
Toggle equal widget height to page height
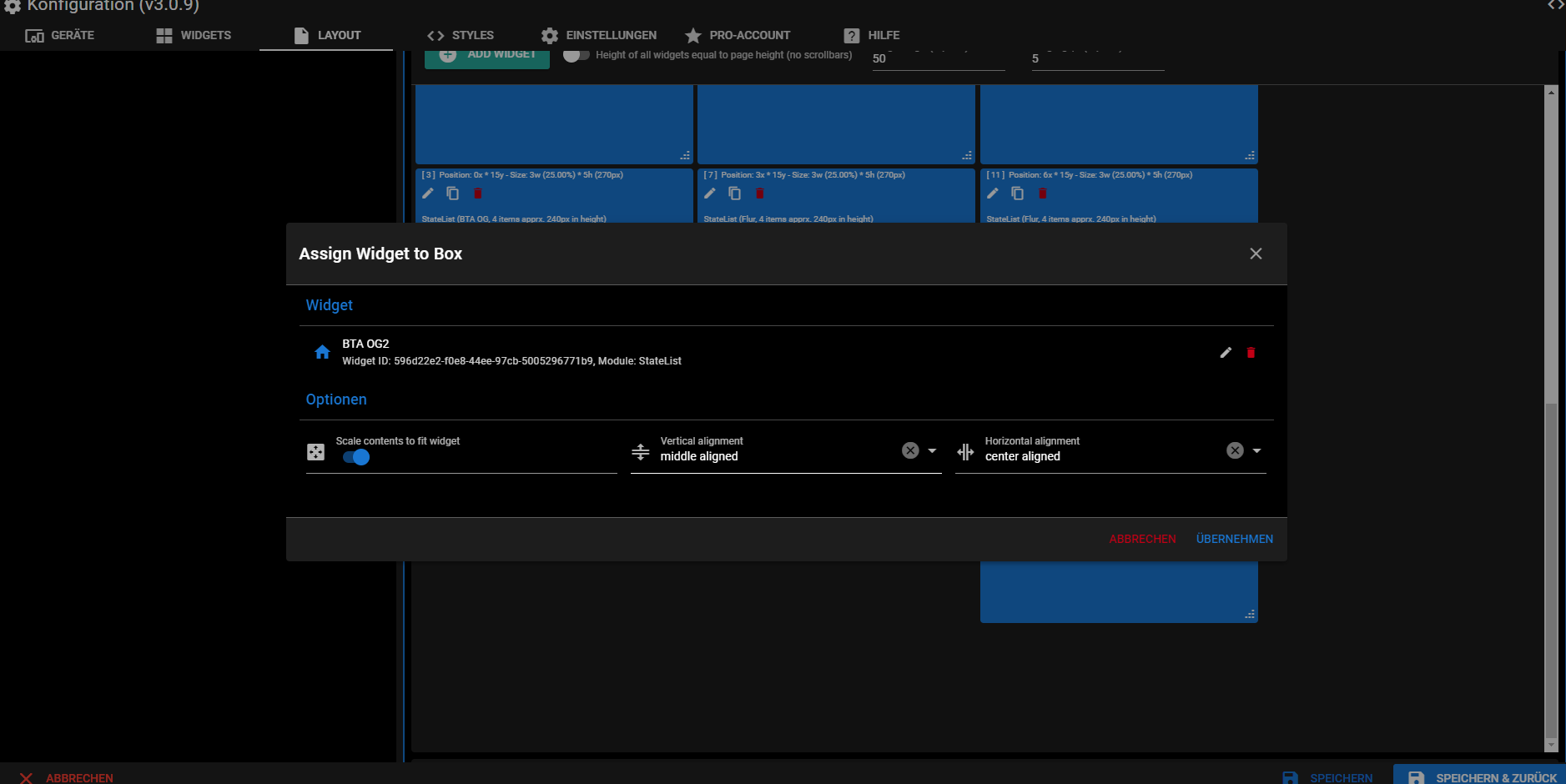pyautogui.click(x=576, y=55)
